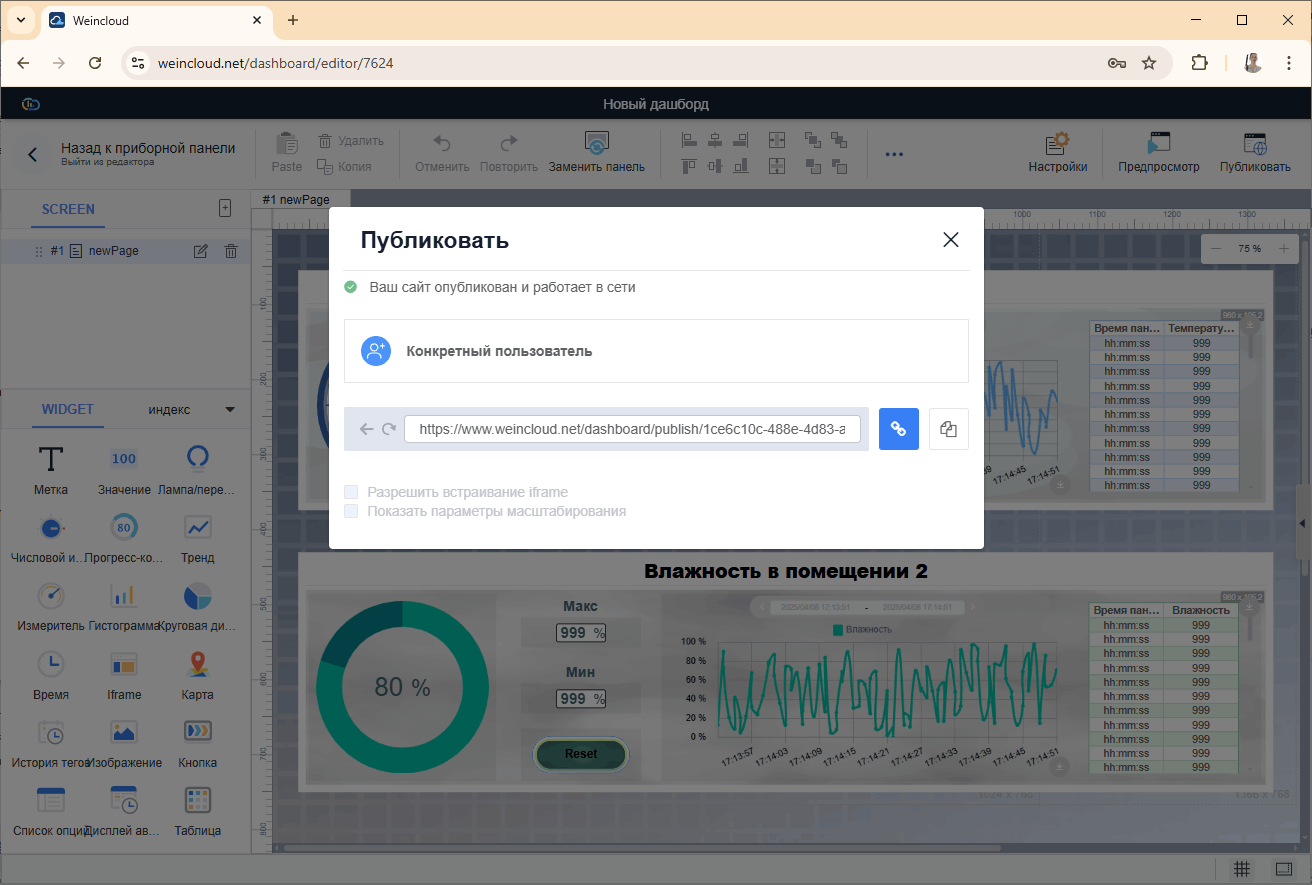1312x885 pixels.
Task: Open Предпросмотр preview
Action: (1158, 144)
